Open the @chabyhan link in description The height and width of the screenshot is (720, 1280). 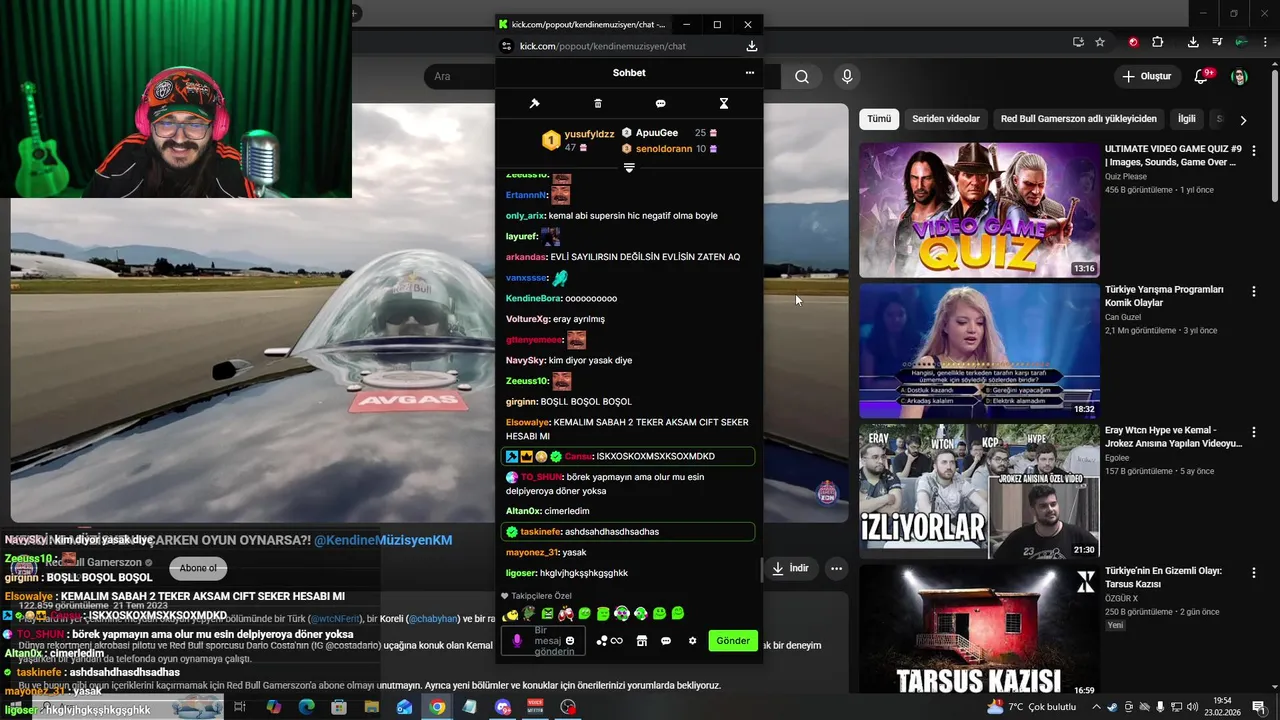[433, 619]
